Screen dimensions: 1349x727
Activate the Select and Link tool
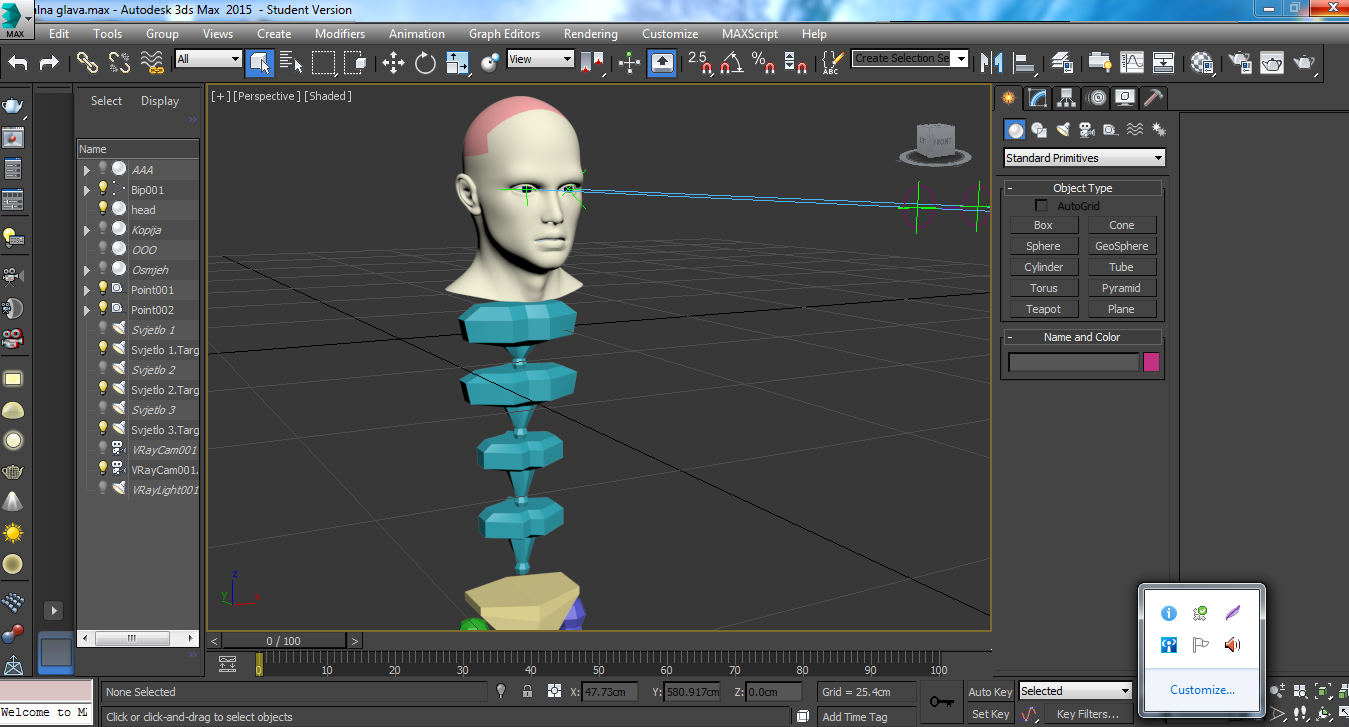click(88, 62)
